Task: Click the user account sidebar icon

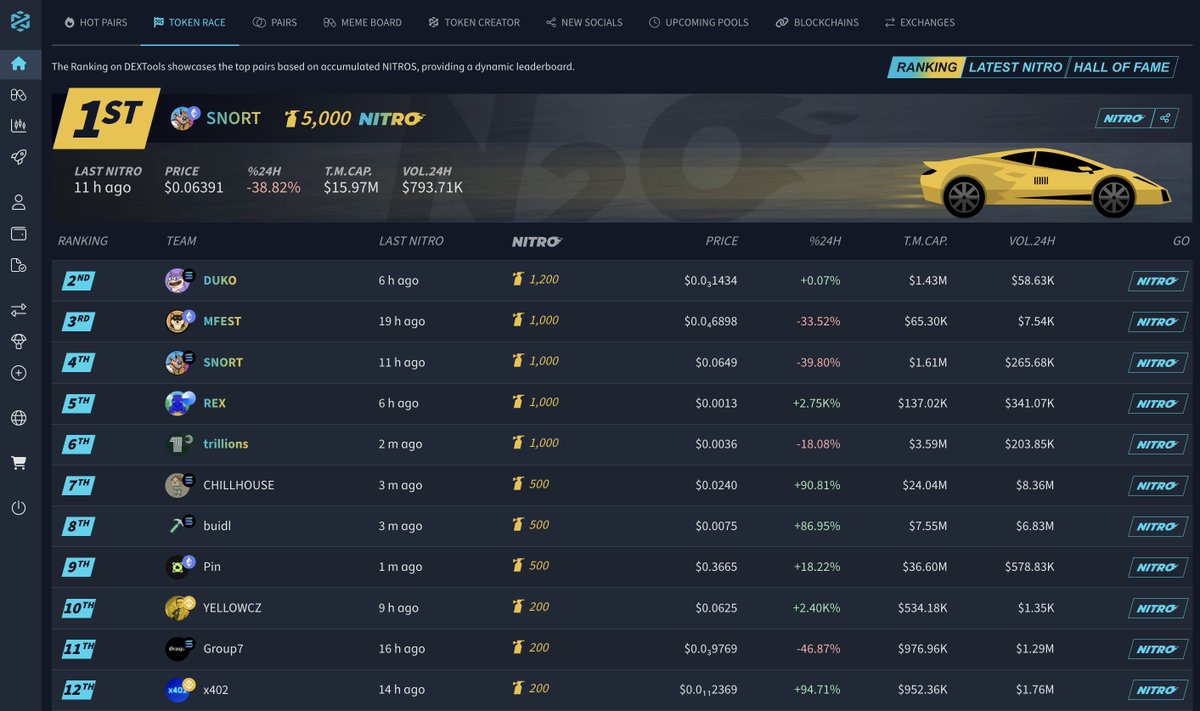Action: coord(18,203)
